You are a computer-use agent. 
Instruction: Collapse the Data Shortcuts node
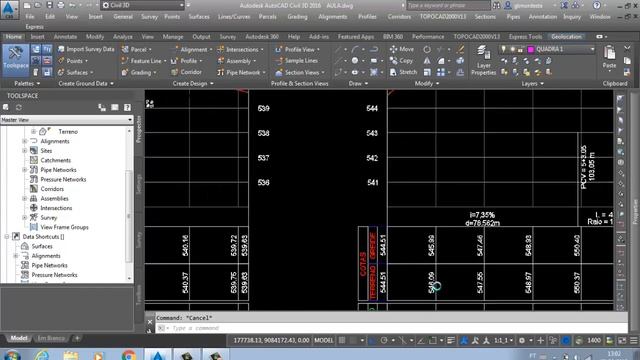pyautogui.click(x=7, y=237)
